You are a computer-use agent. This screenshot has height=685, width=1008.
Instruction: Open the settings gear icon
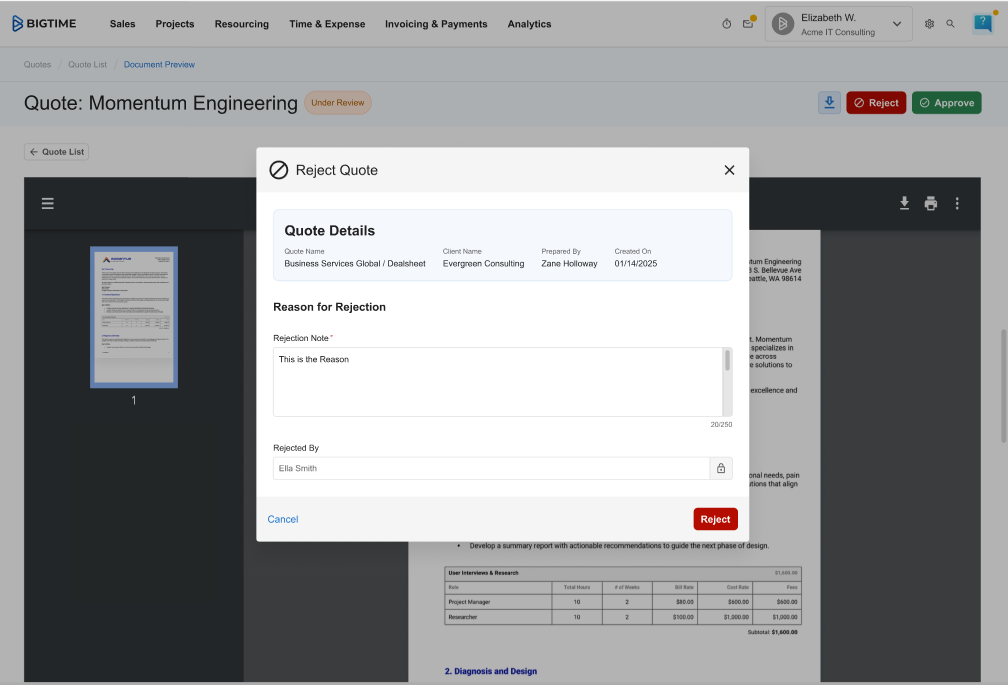(929, 24)
